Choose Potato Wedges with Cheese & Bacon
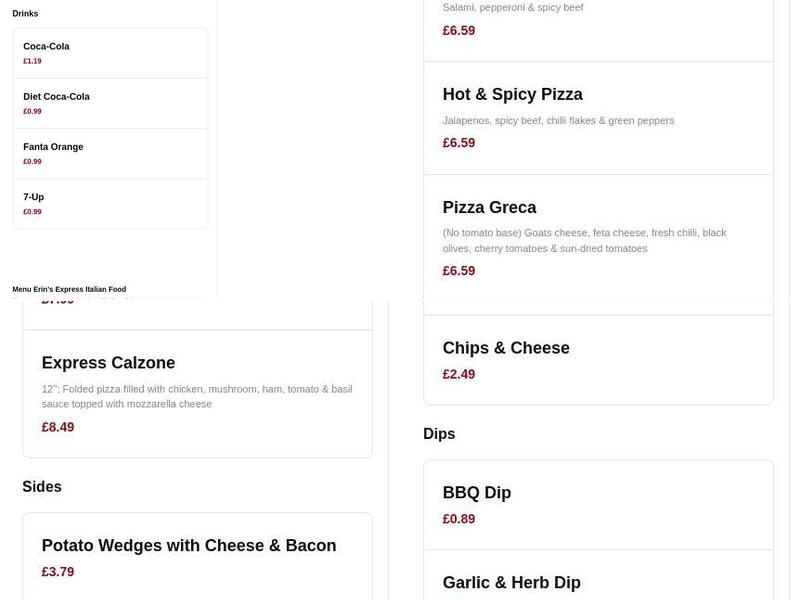800x600 pixels. tap(197, 557)
